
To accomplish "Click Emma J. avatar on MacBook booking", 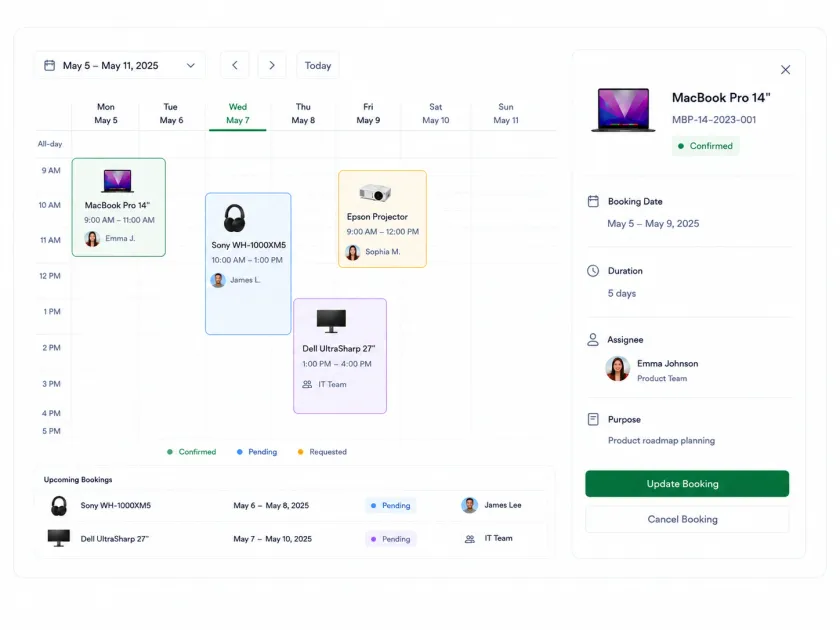I will click(x=92, y=238).
